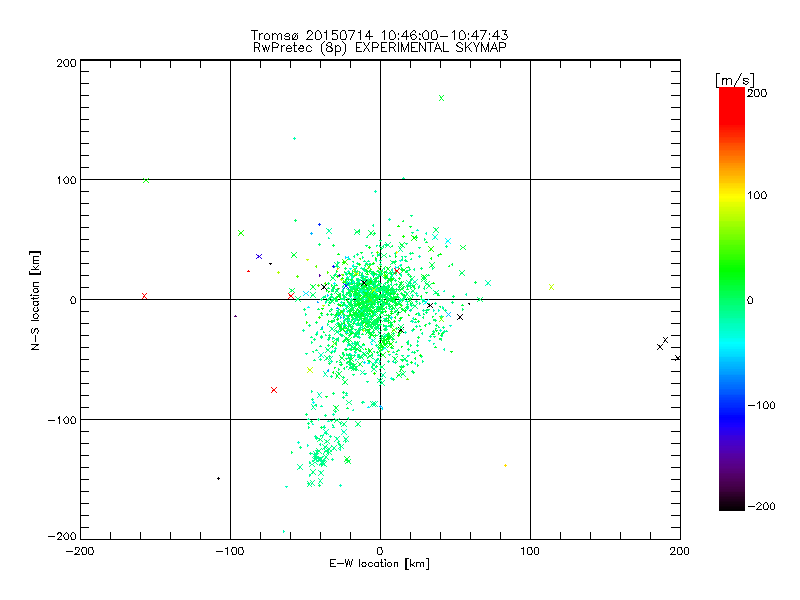This screenshot has height=600, width=800.
Task: Click the title line "Tromsø 20150714 10:46:00-10:47:43"
Action: tap(380, 35)
